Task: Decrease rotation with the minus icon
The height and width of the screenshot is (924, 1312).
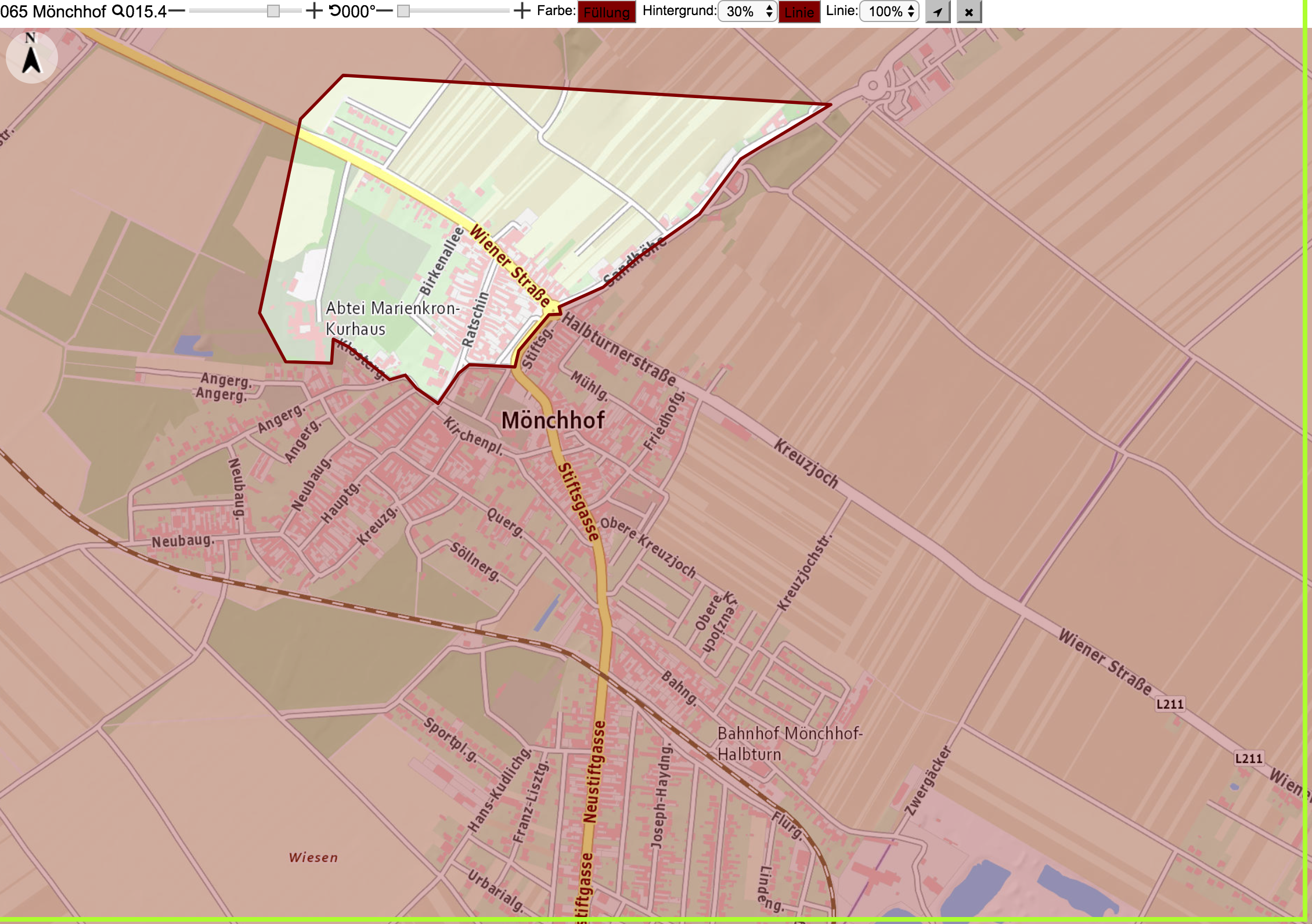Action: [x=384, y=11]
